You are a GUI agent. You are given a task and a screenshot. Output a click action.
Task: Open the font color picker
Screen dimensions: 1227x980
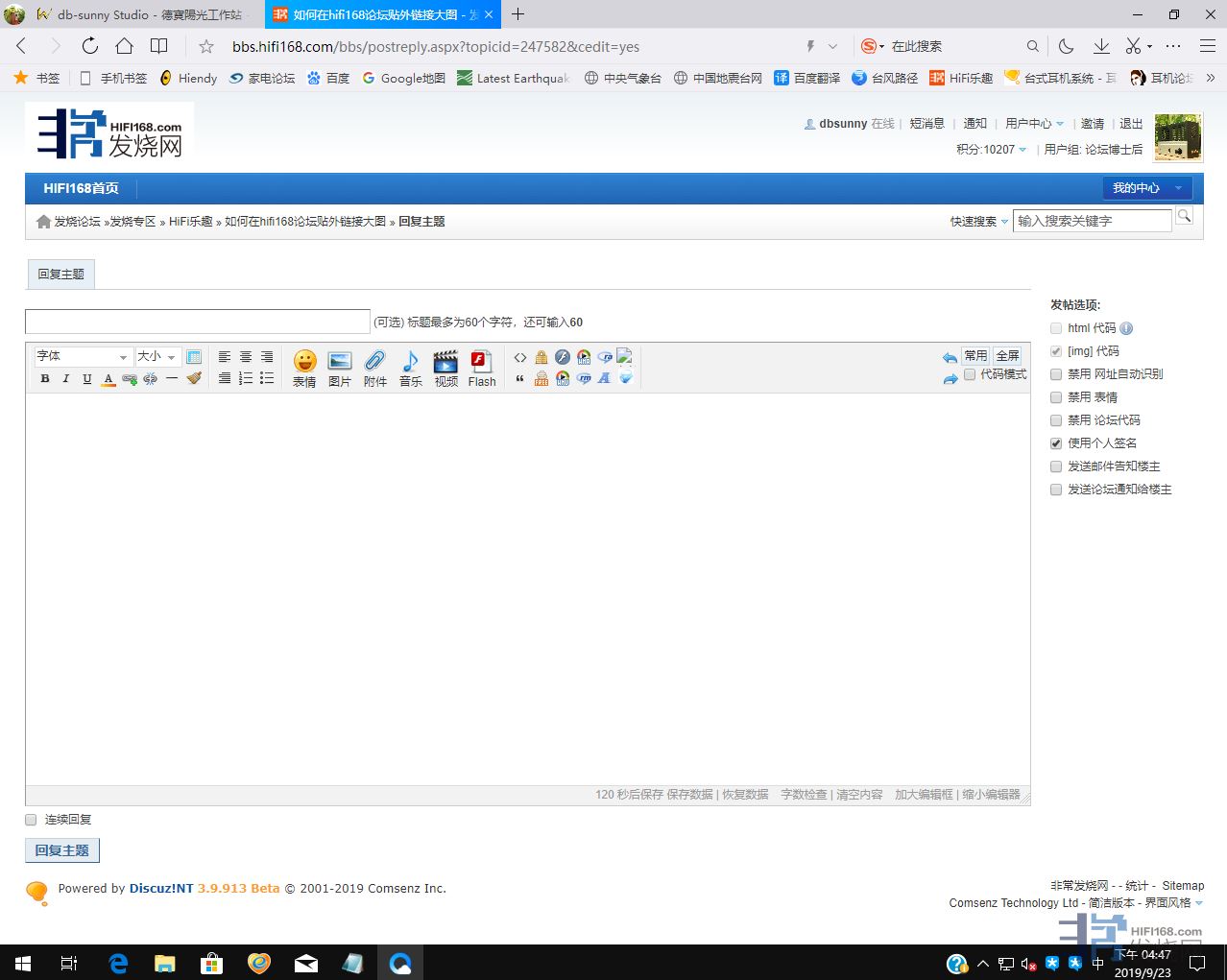pos(108,379)
